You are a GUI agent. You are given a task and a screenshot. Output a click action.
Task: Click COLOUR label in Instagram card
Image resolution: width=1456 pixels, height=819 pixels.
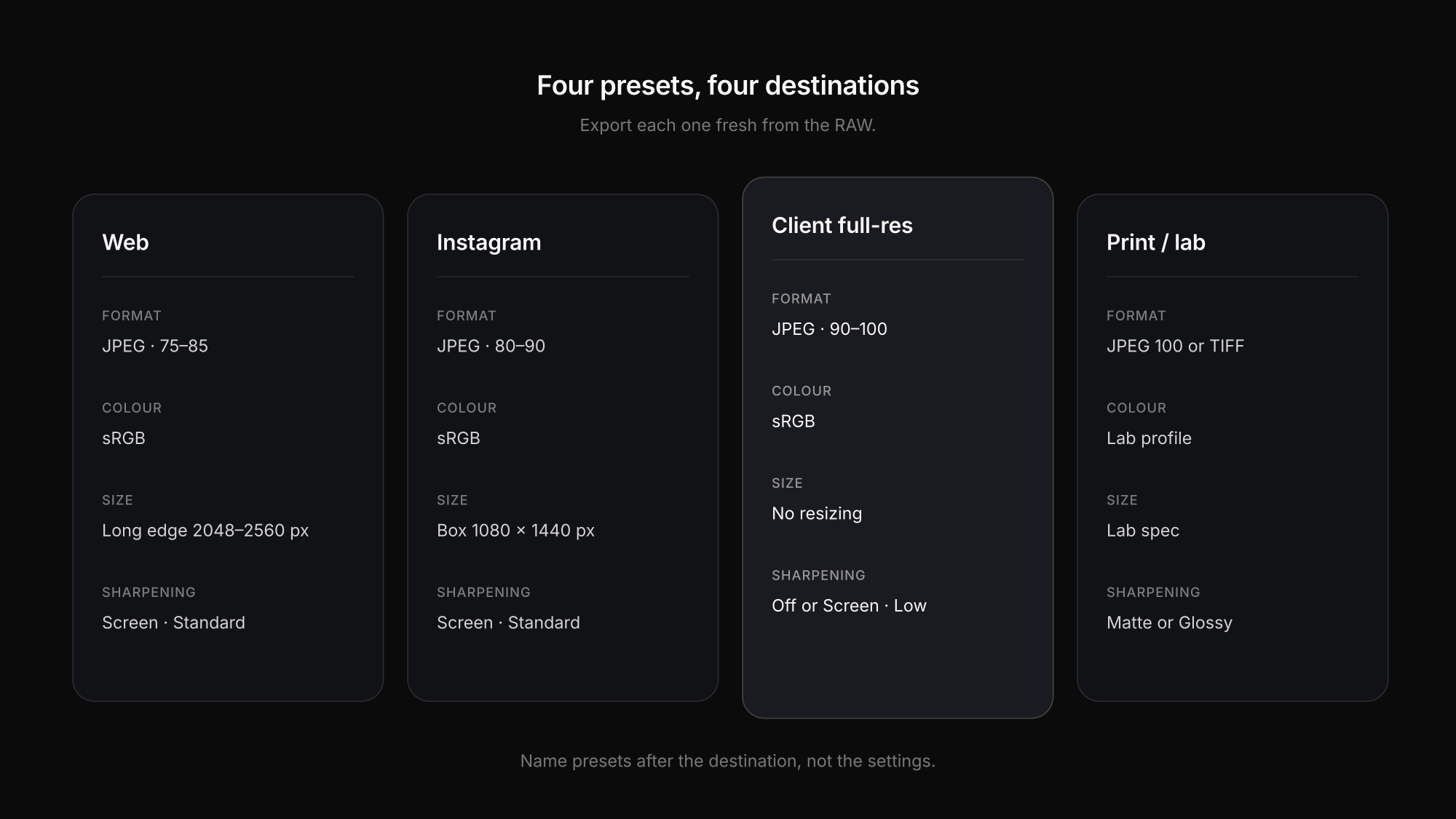tap(467, 408)
